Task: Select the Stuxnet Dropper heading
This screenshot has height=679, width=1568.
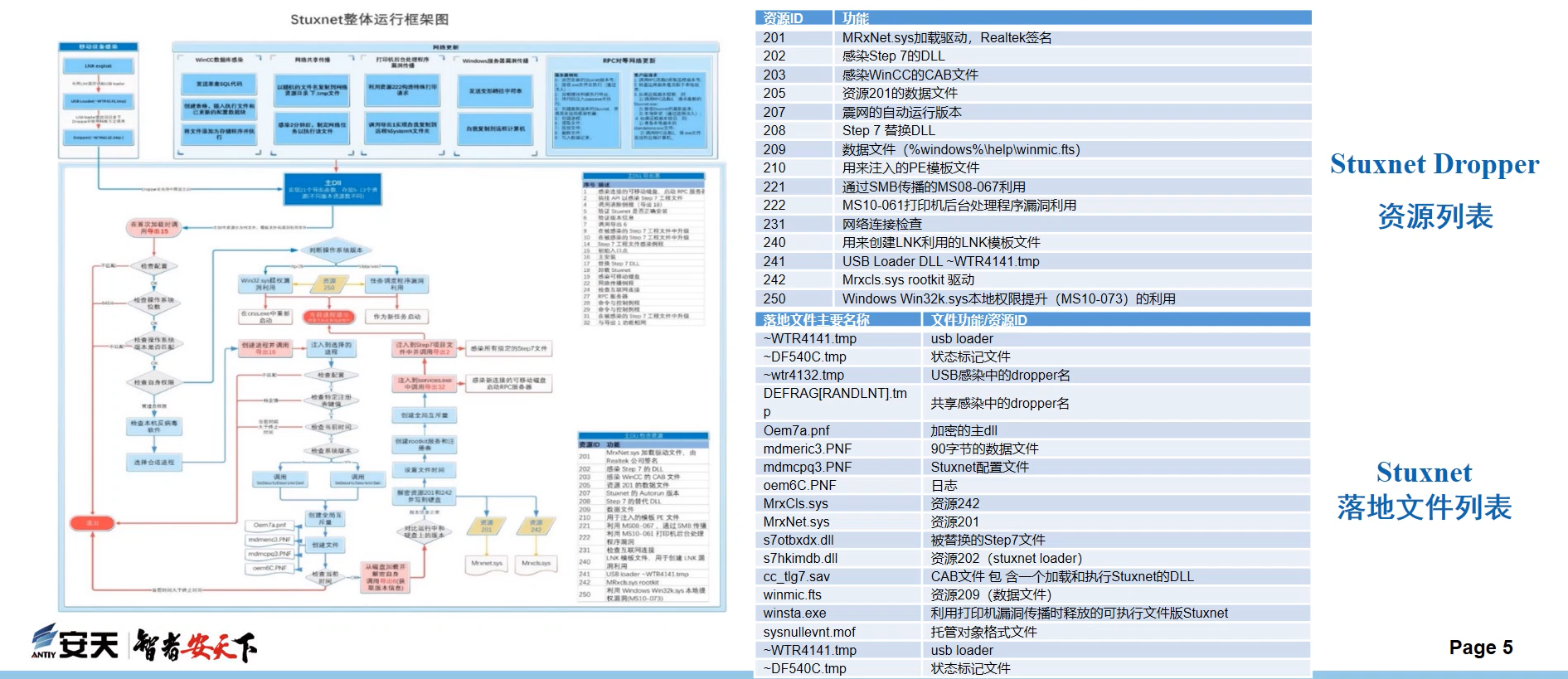Action: point(1435,164)
